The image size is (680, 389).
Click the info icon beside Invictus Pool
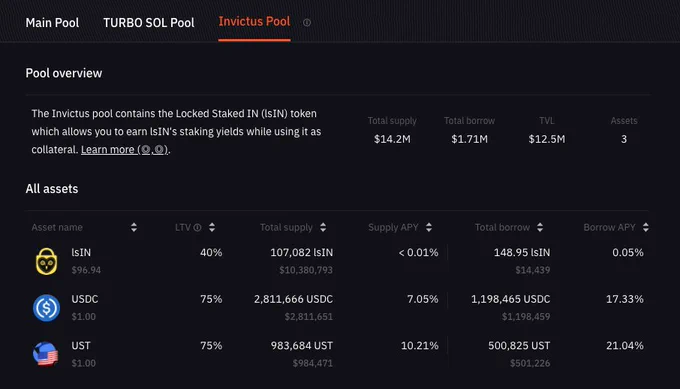pos(307,23)
